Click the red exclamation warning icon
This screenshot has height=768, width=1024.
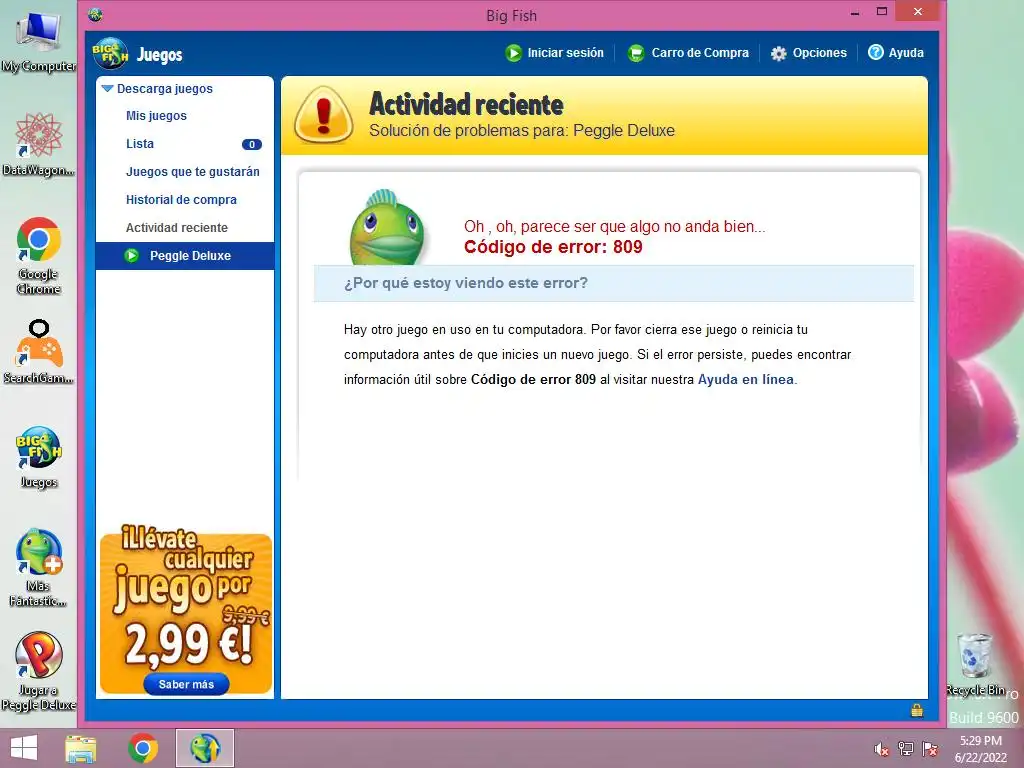pyautogui.click(x=324, y=115)
